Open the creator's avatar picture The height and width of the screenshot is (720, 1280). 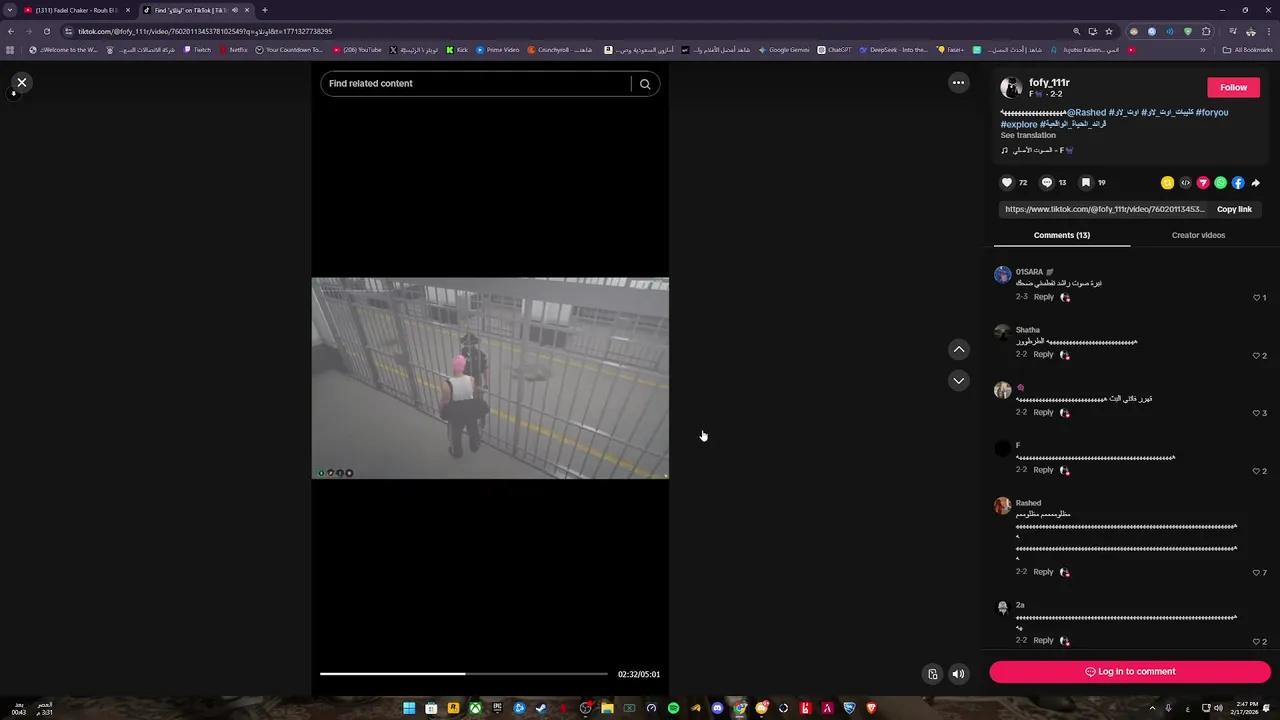[1011, 88]
